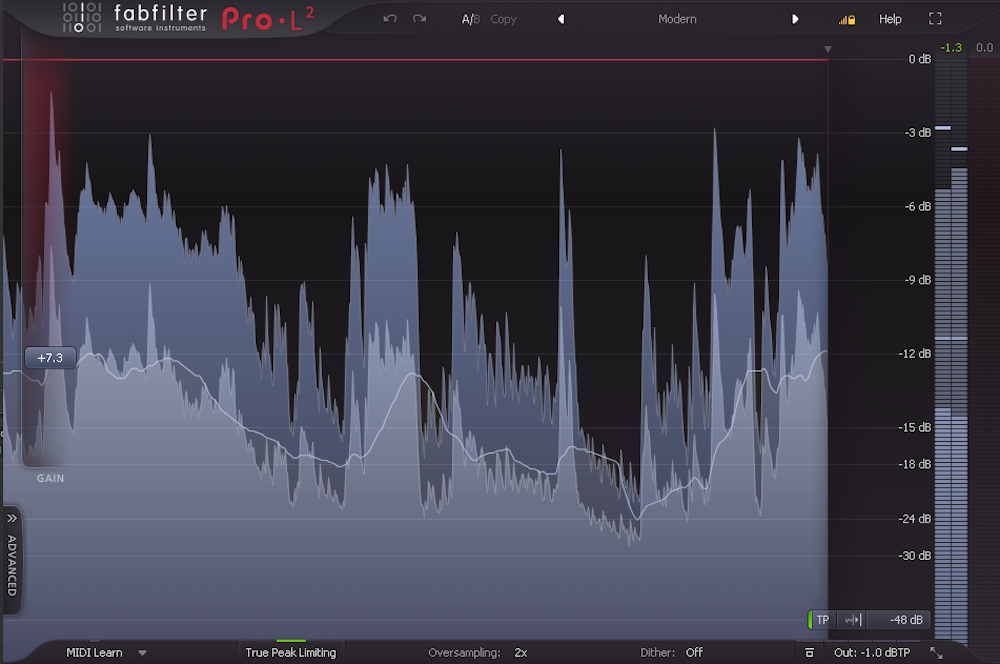
Task: Toggle the TP true peak metering button
Action: pyautogui.click(x=822, y=620)
